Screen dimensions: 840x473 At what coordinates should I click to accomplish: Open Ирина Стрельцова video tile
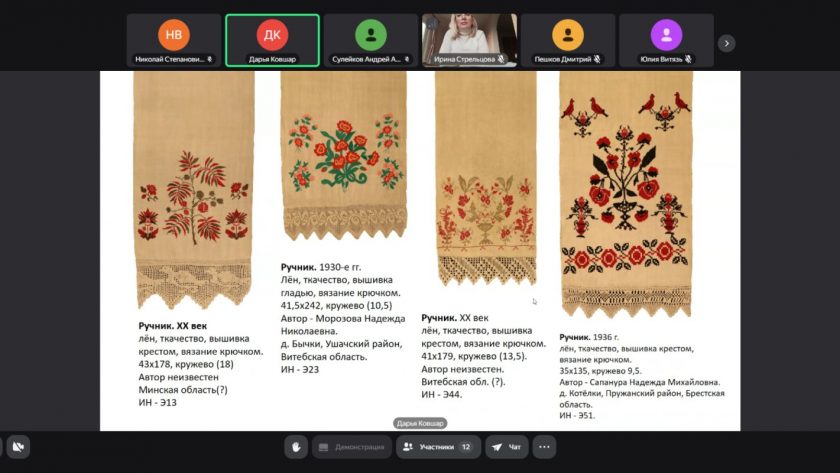[x=469, y=38]
